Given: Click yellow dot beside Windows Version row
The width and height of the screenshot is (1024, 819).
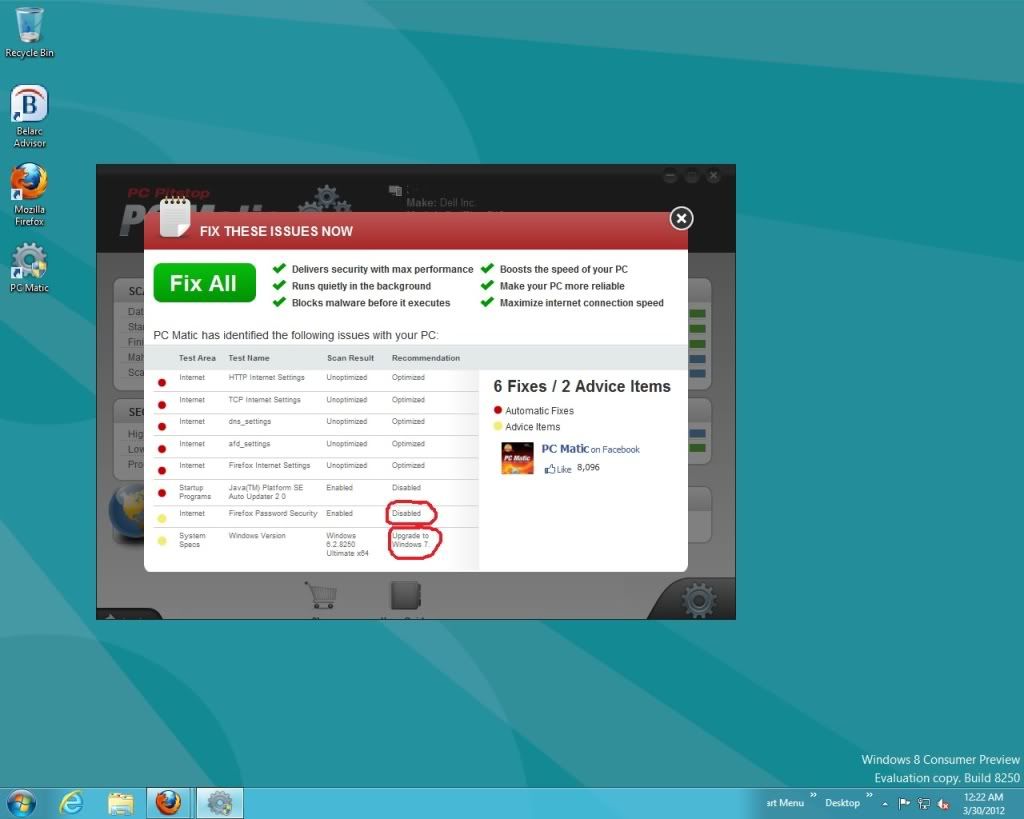Looking at the screenshot, I should tap(162, 541).
